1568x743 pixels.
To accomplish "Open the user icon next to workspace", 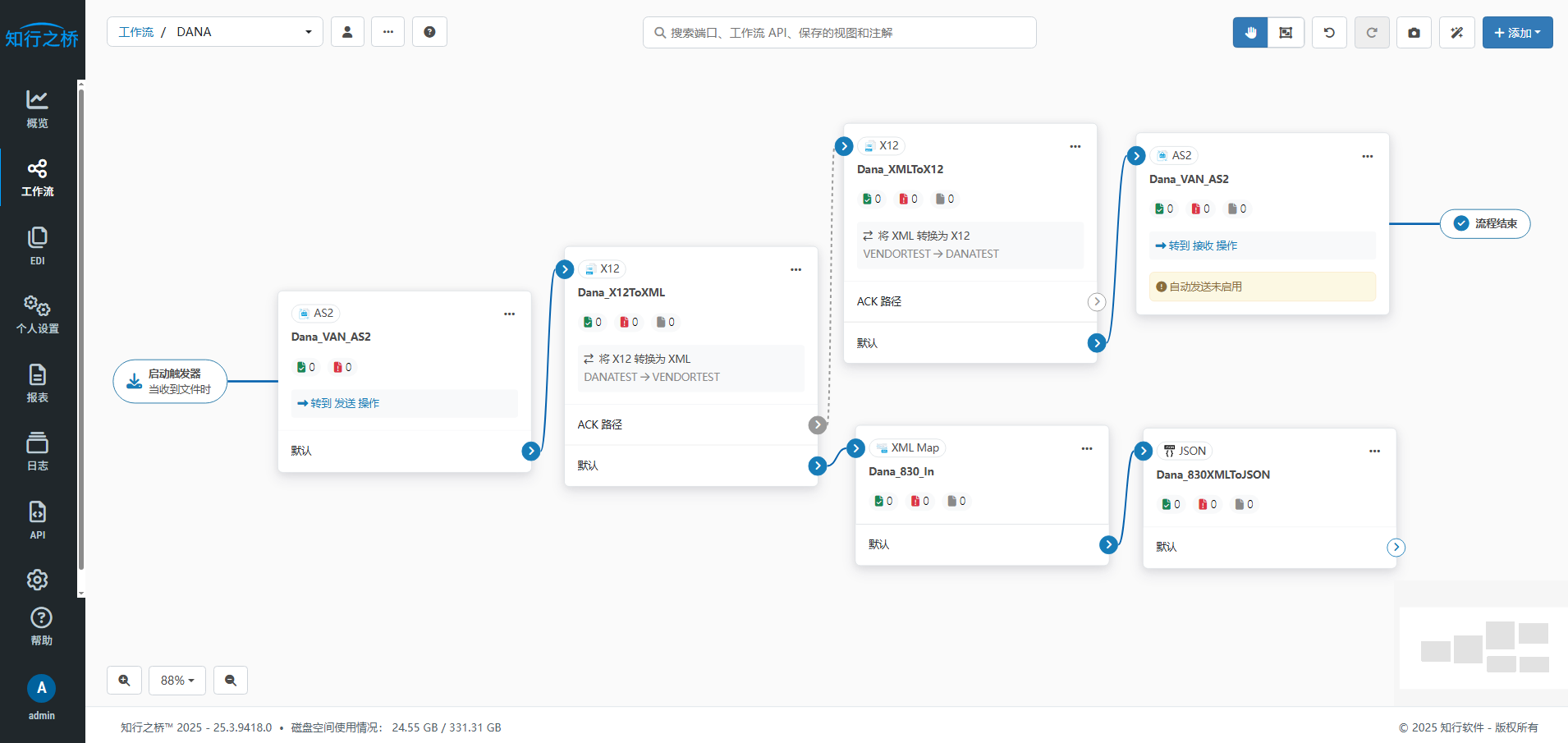I will (x=347, y=32).
